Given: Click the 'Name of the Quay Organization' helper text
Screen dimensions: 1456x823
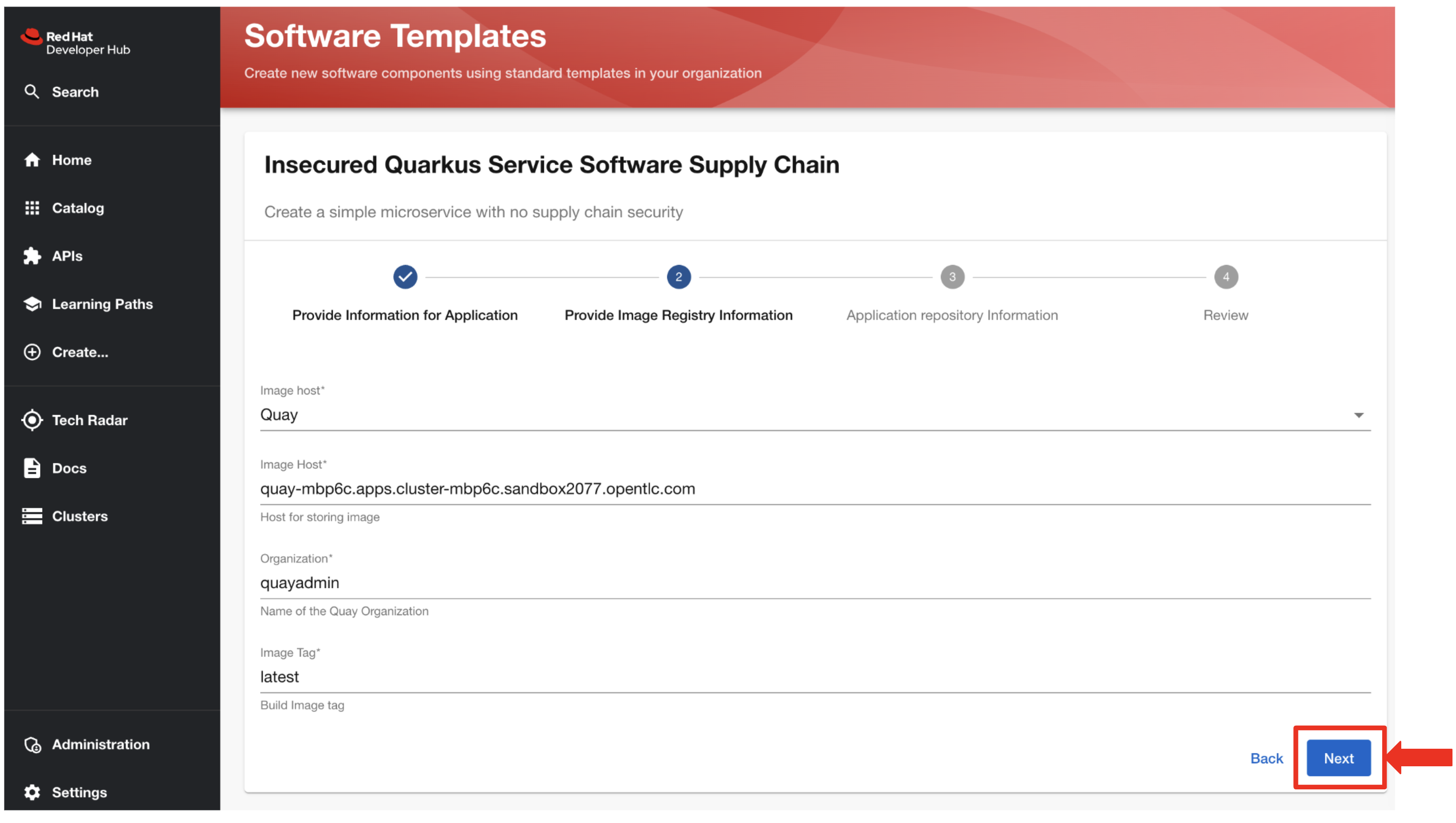Looking at the screenshot, I should 344,611.
